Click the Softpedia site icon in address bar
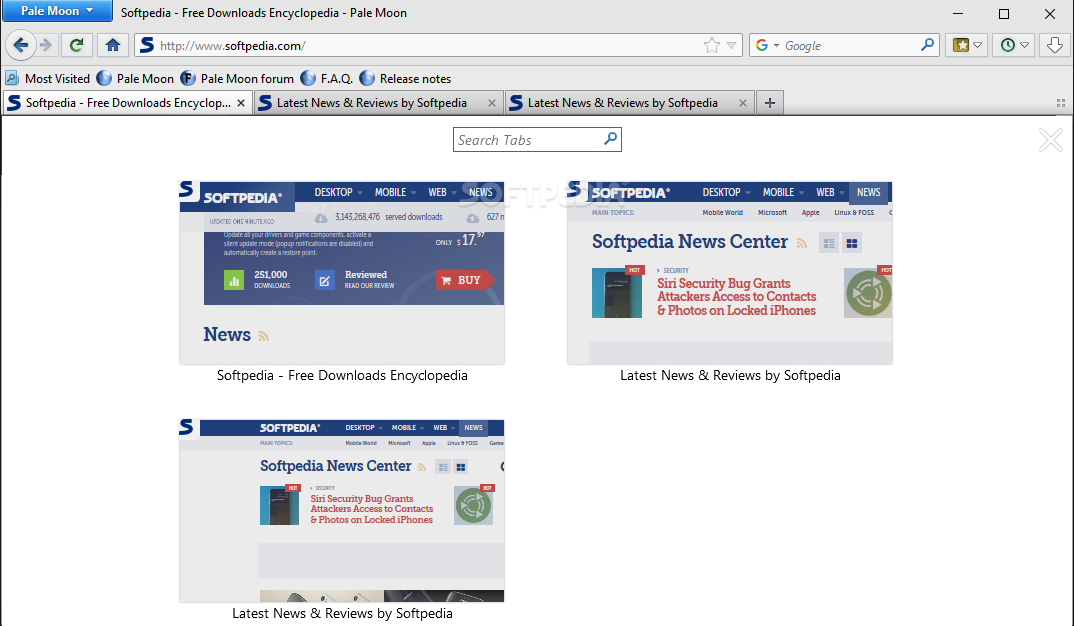Screen dimensions: 1074x626 [x=147, y=46]
